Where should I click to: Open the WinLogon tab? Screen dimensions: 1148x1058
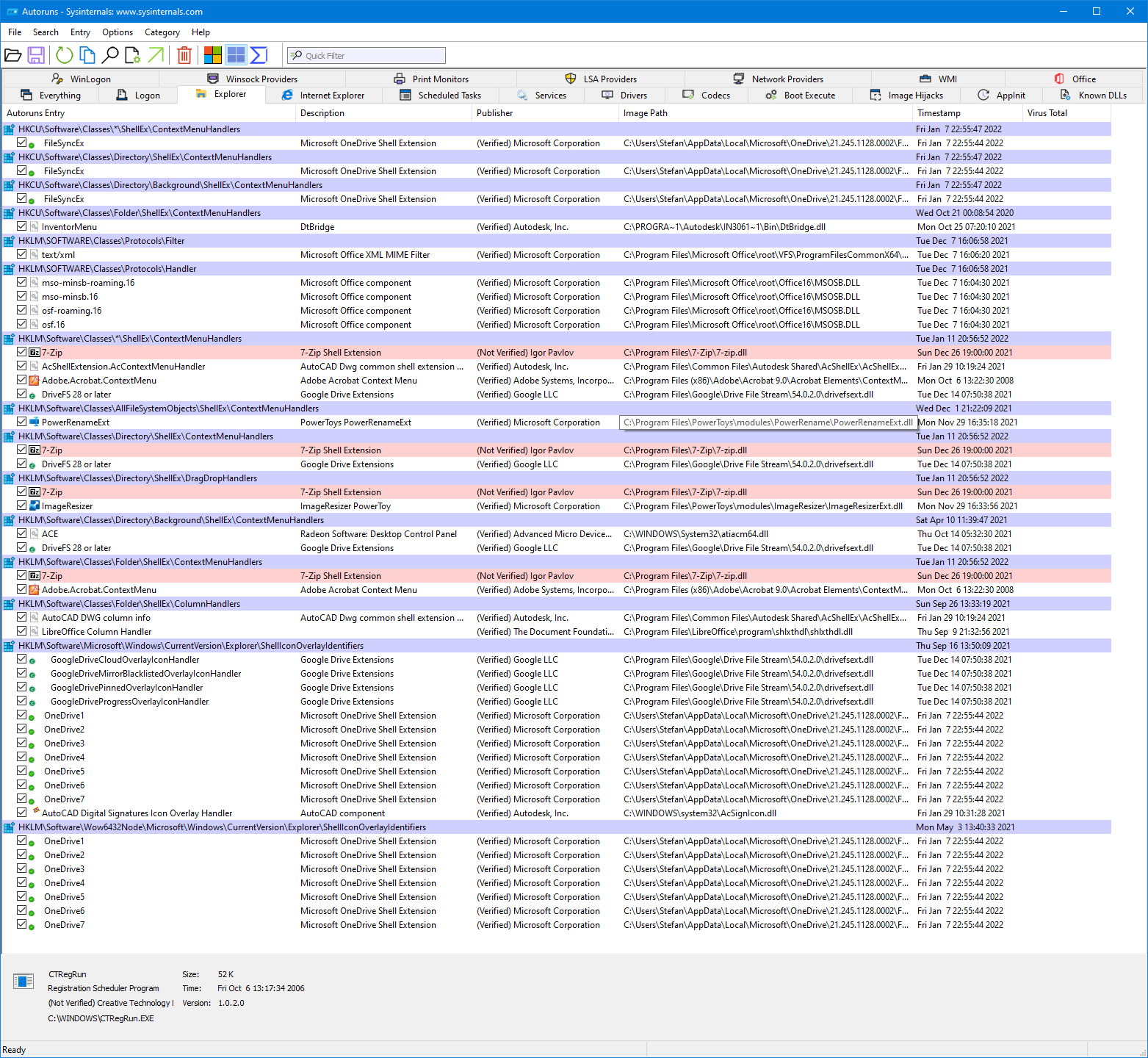click(82, 79)
